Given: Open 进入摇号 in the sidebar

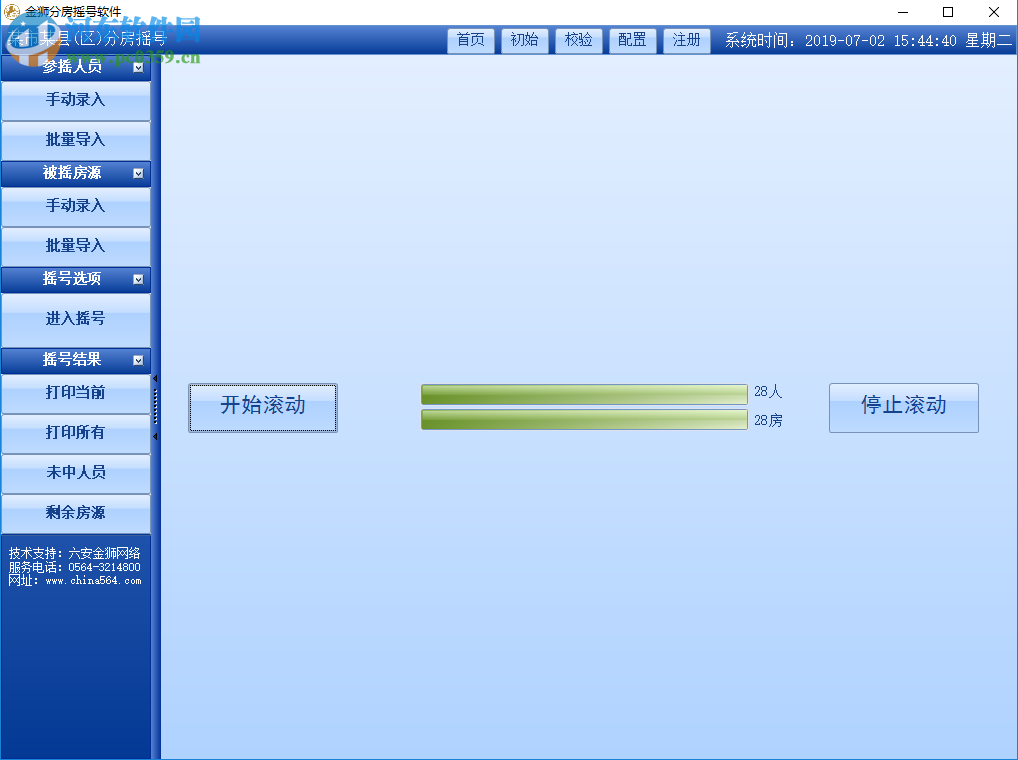Looking at the screenshot, I should click(76, 319).
